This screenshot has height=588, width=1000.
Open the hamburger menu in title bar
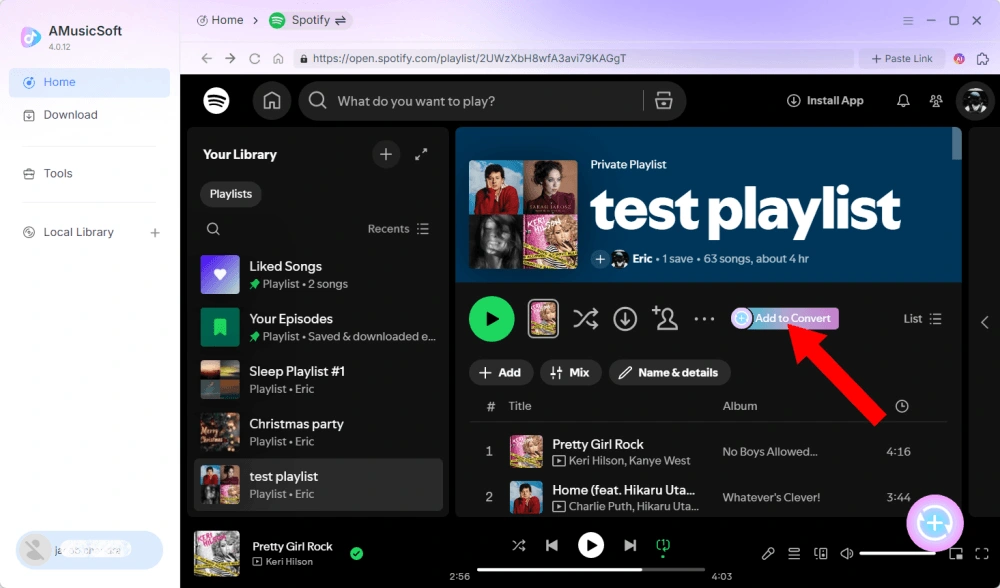[x=908, y=20]
